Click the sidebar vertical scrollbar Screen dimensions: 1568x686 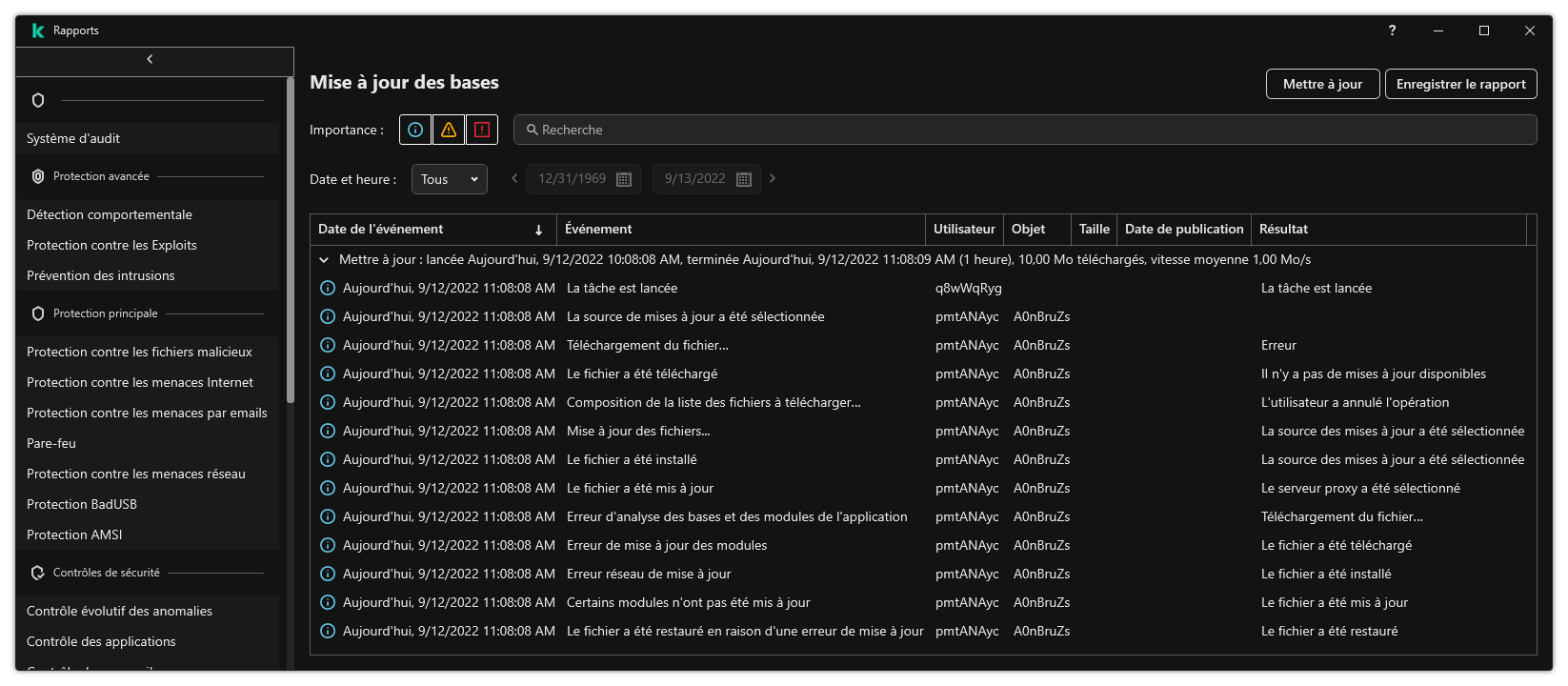coord(290,238)
